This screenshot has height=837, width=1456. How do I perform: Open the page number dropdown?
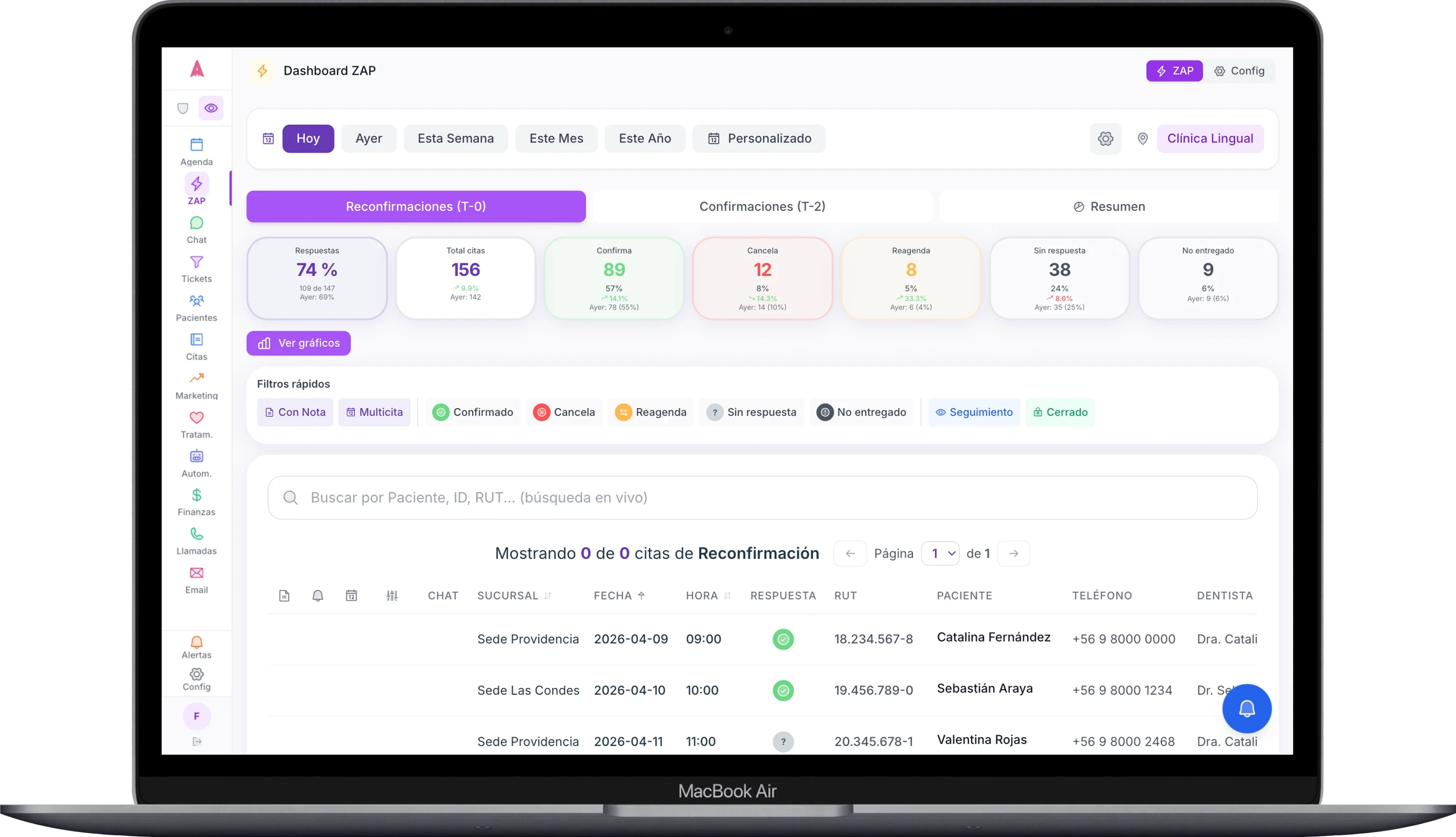[940, 553]
